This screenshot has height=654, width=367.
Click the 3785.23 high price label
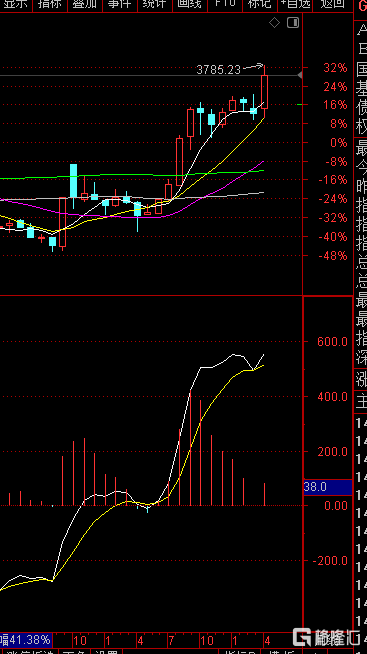[219, 70]
